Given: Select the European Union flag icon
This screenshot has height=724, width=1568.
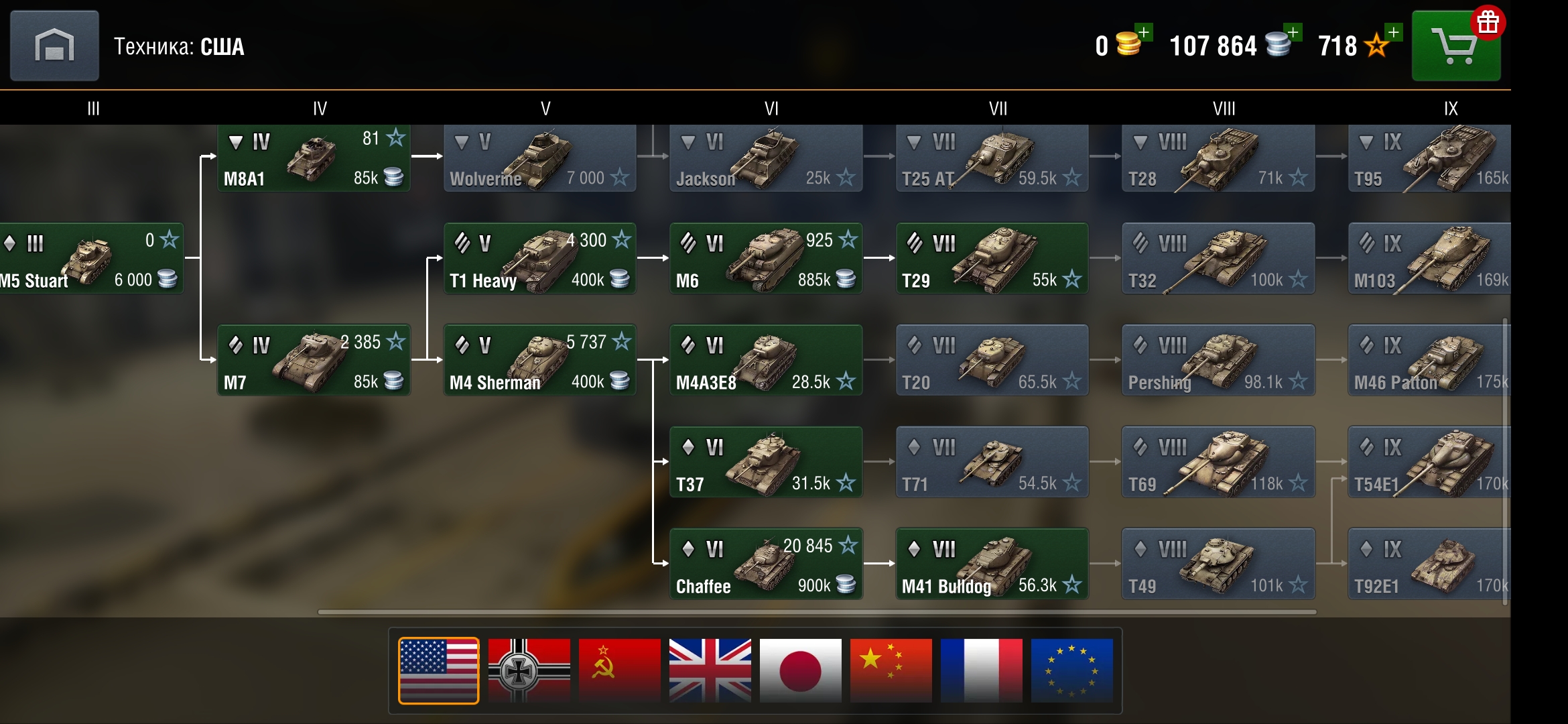Looking at the screenshot, I should pos(1072,670).
